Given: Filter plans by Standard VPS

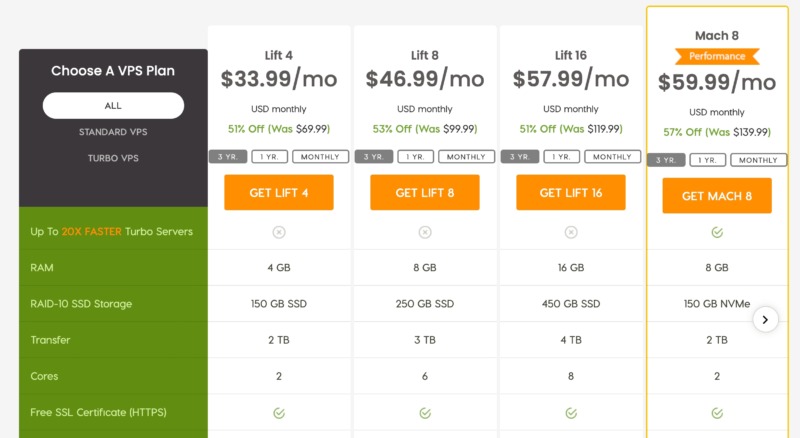Looking at the screenshot, I should (x=113, y=132).
